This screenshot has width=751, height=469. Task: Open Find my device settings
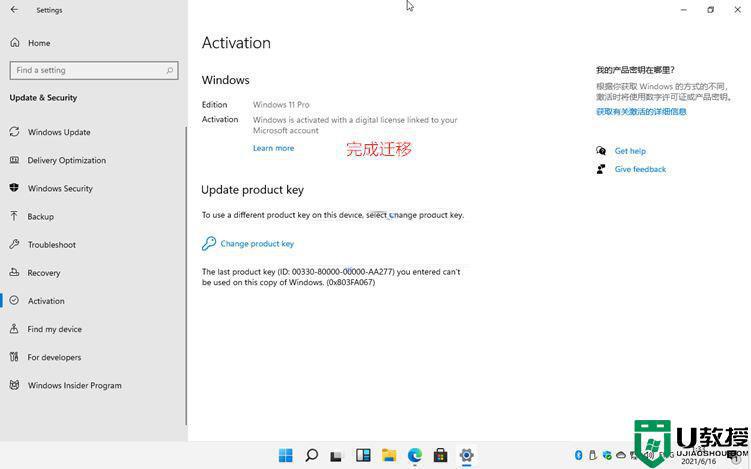(x=55, y=330)
